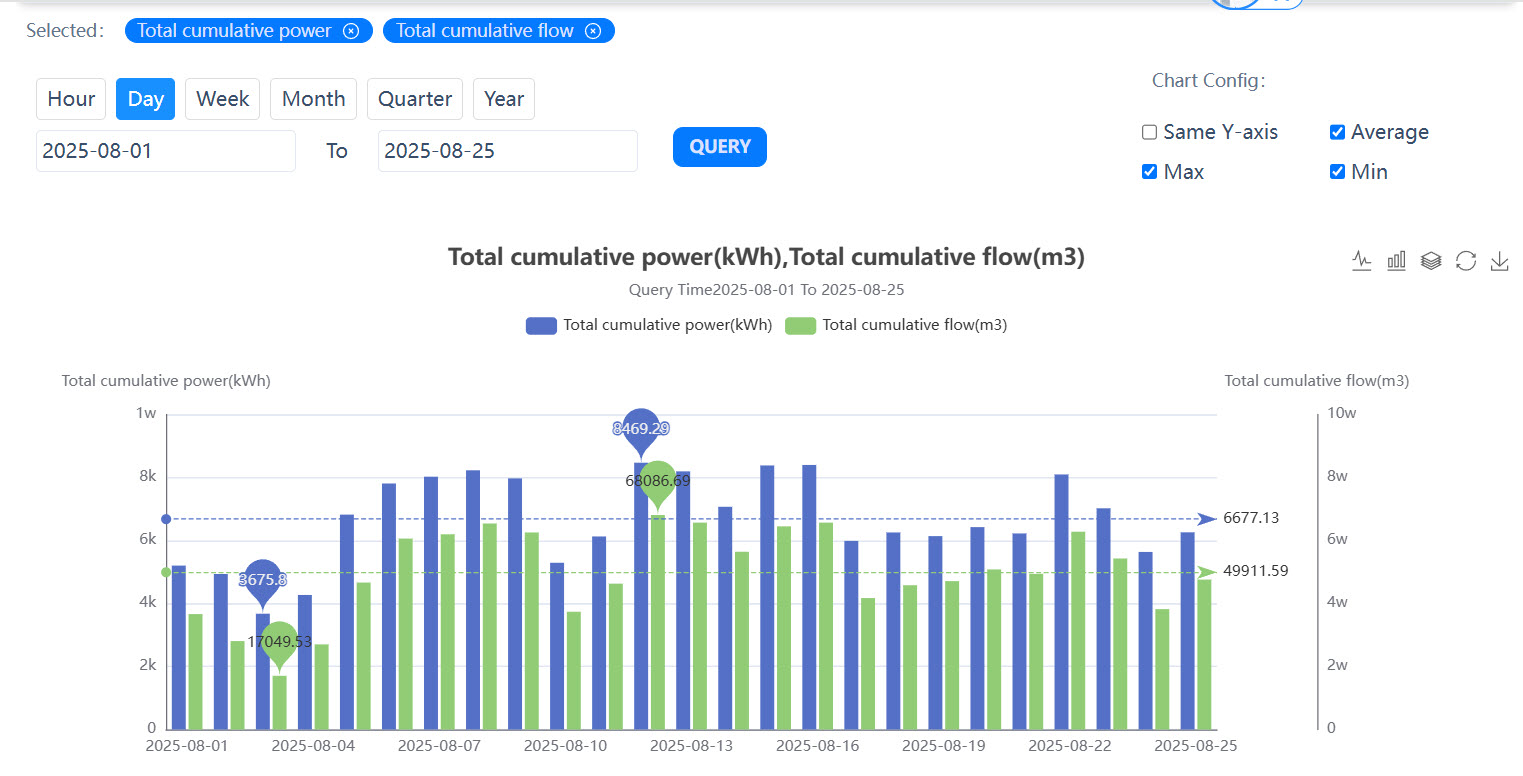
Task: Disable the Min checkbox
Action: click(1337, 172)
